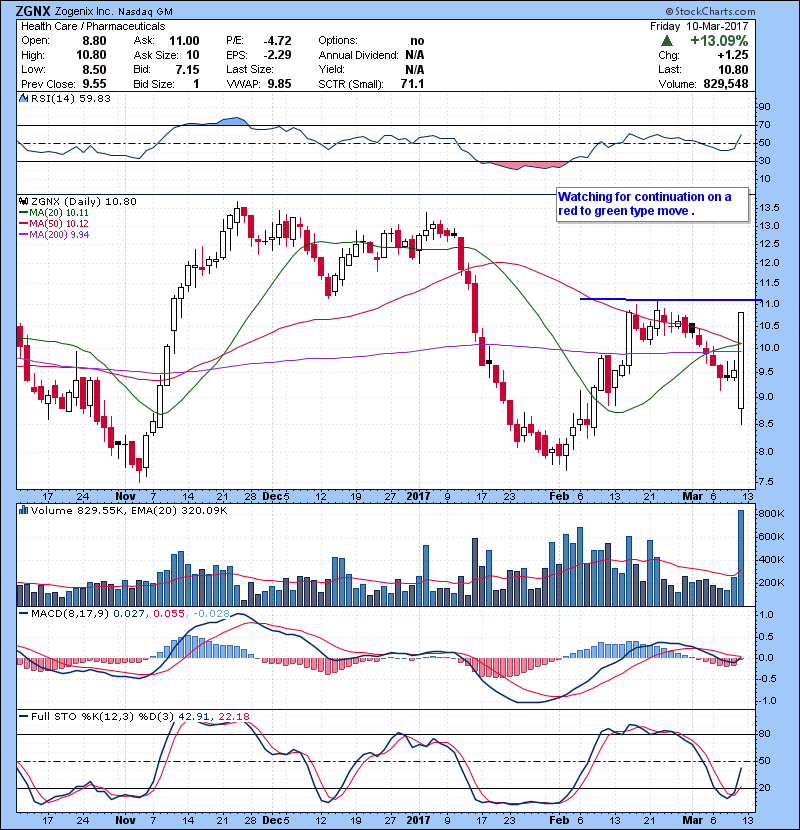Click the EPS value -2.29
The height and width of the screenshot is (830, 800).
click(277, 55)
